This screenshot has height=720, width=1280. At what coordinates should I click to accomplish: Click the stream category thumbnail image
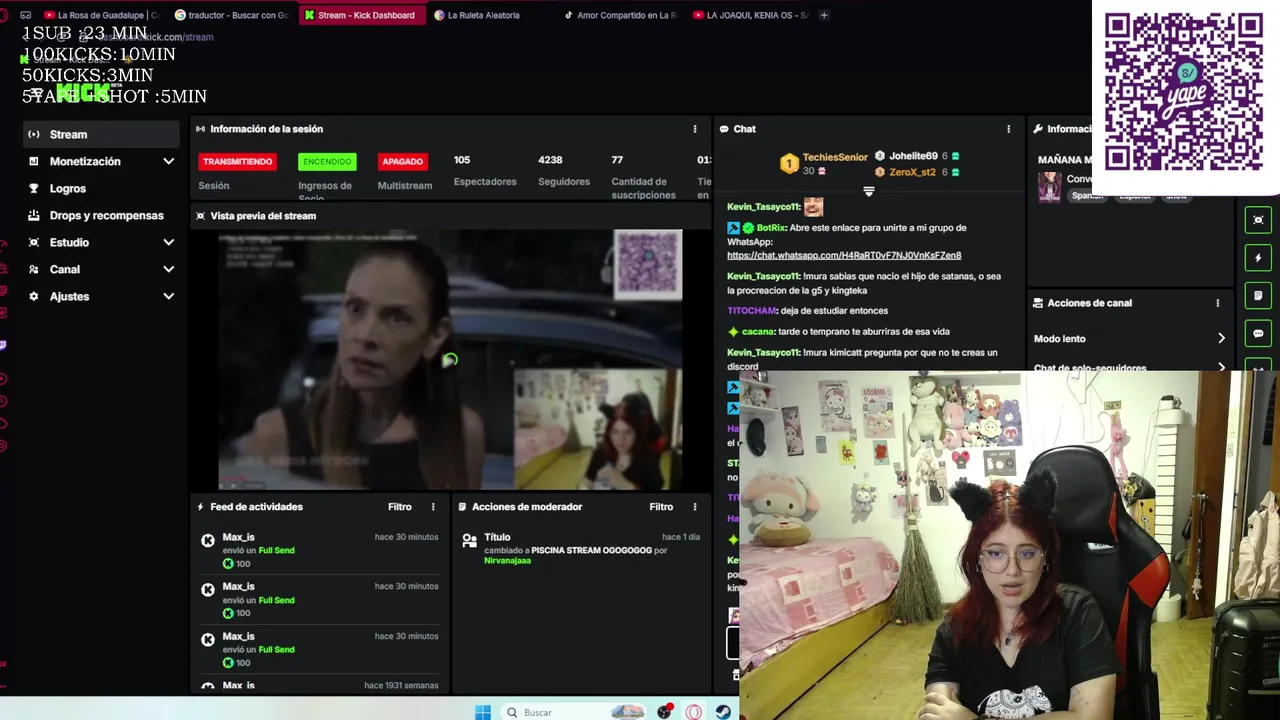pyautogui.click(x=1049, y=187)
